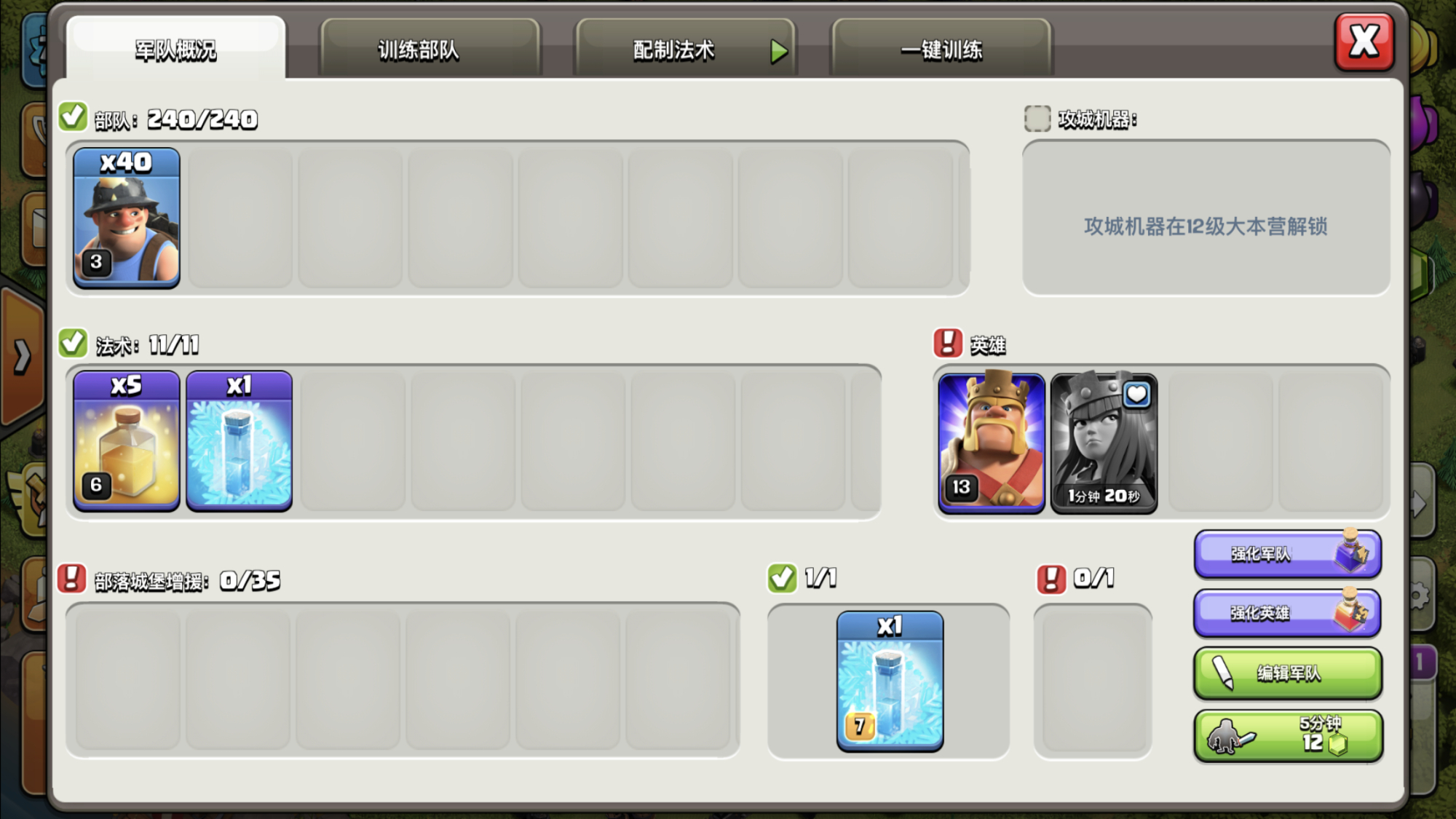Tap the Freeze spell card in spells row
This screenshot has height=819, width=1456.
click(x=240, y=440)
